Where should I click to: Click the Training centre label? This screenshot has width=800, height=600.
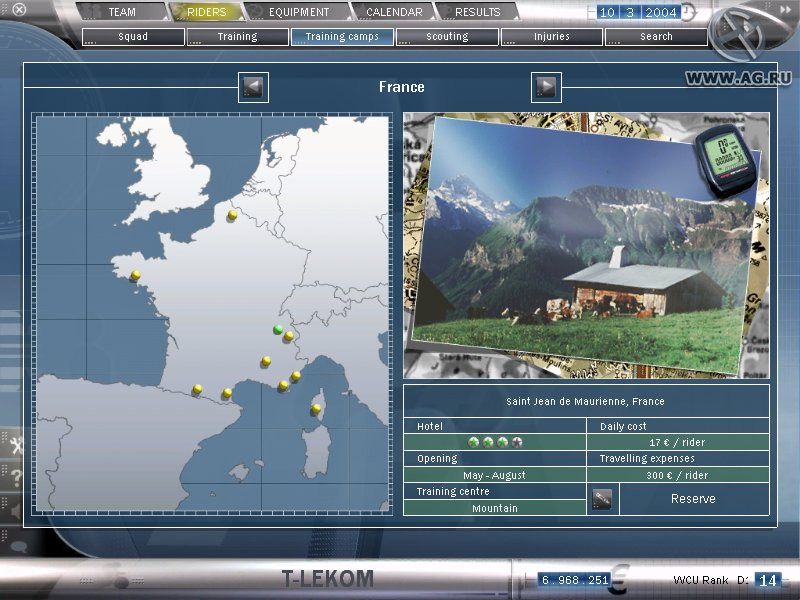pos(453,491)
